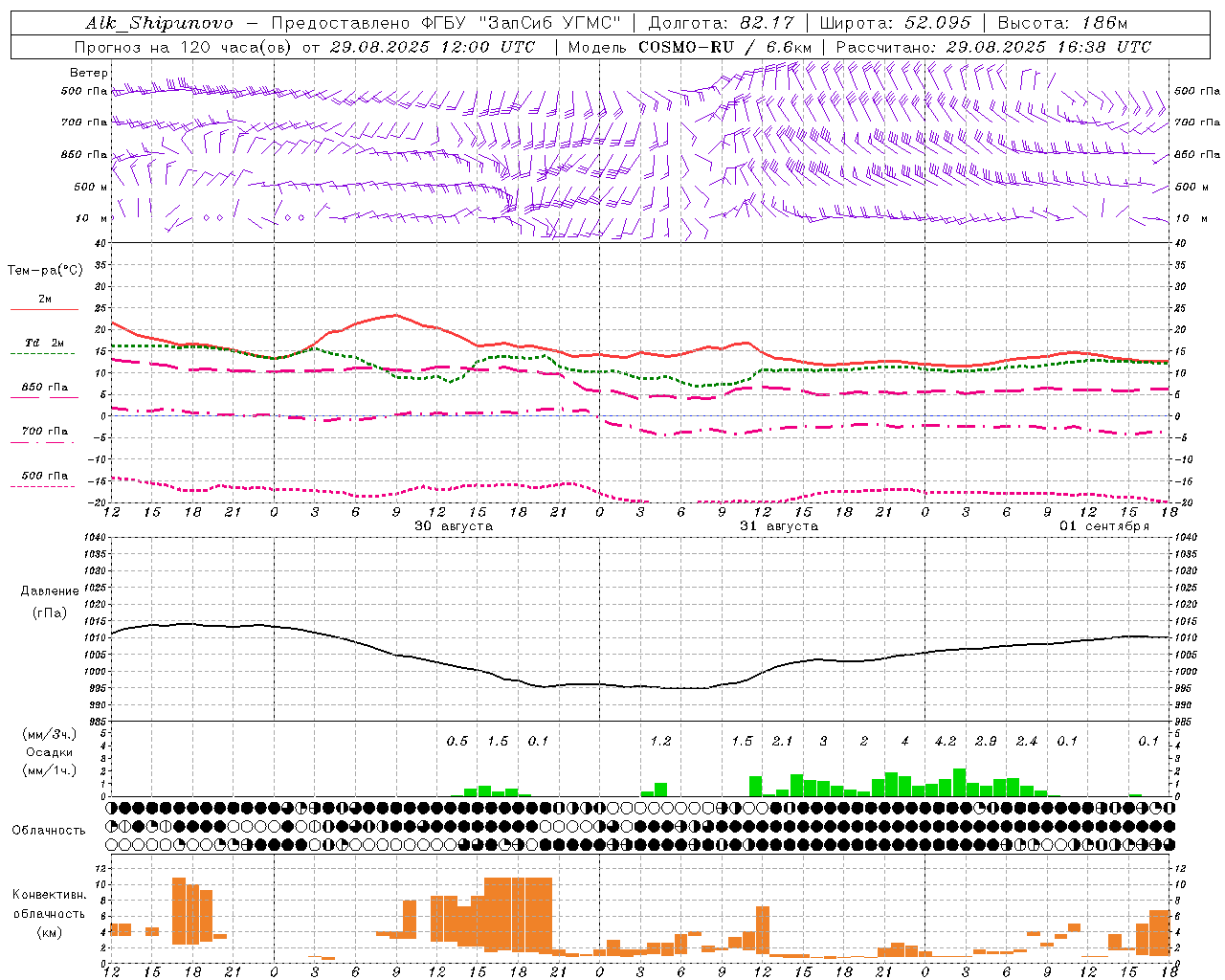Click the 'Ветер' wind panel label
The image size is (1225, 980).
[88, 73]
